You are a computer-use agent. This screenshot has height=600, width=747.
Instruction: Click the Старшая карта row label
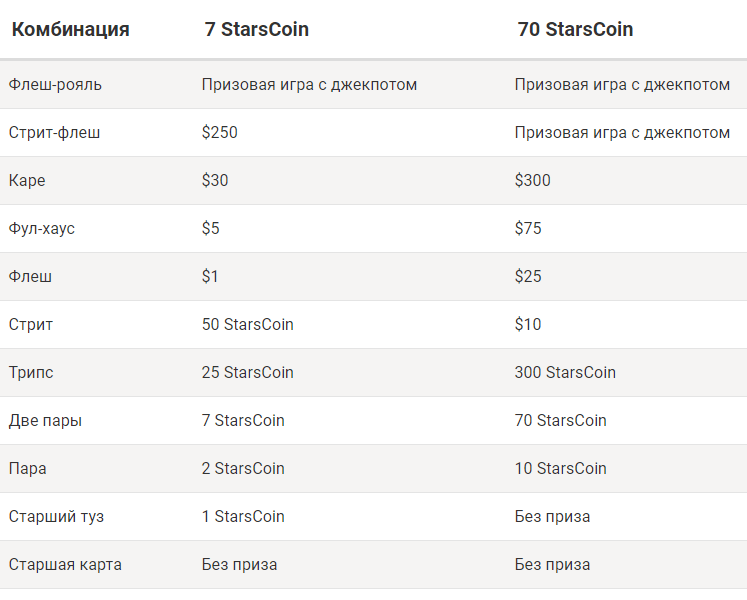[x=65, y=565]
